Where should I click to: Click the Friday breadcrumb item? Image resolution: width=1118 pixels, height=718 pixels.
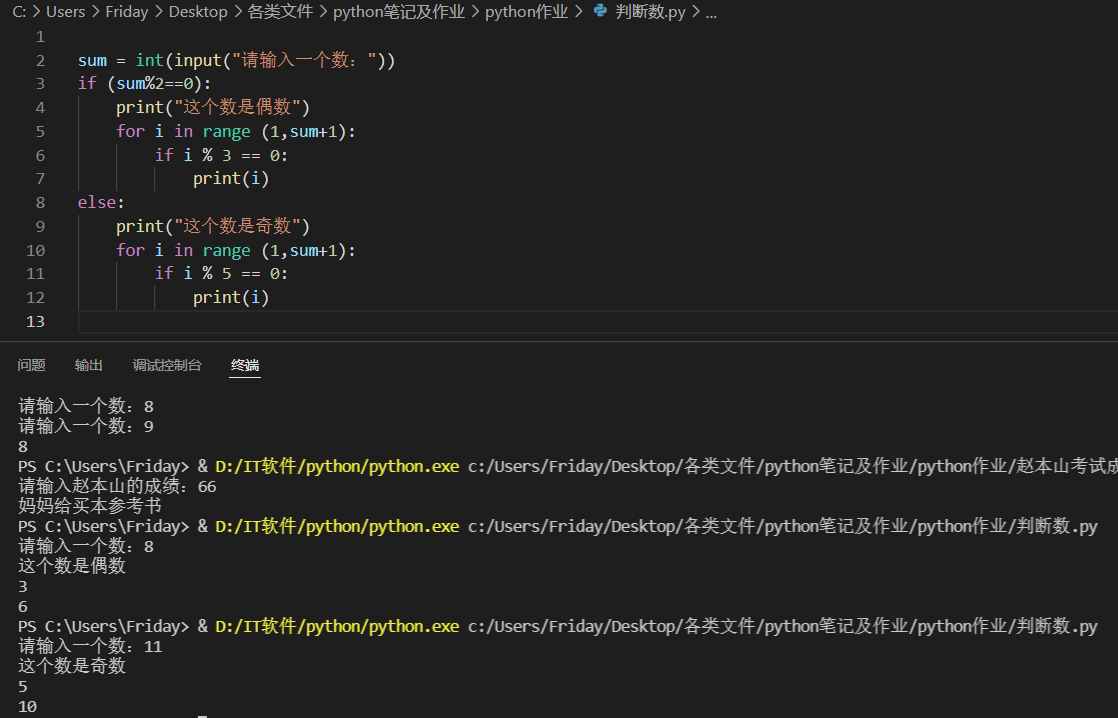click(x=126, y=11)
